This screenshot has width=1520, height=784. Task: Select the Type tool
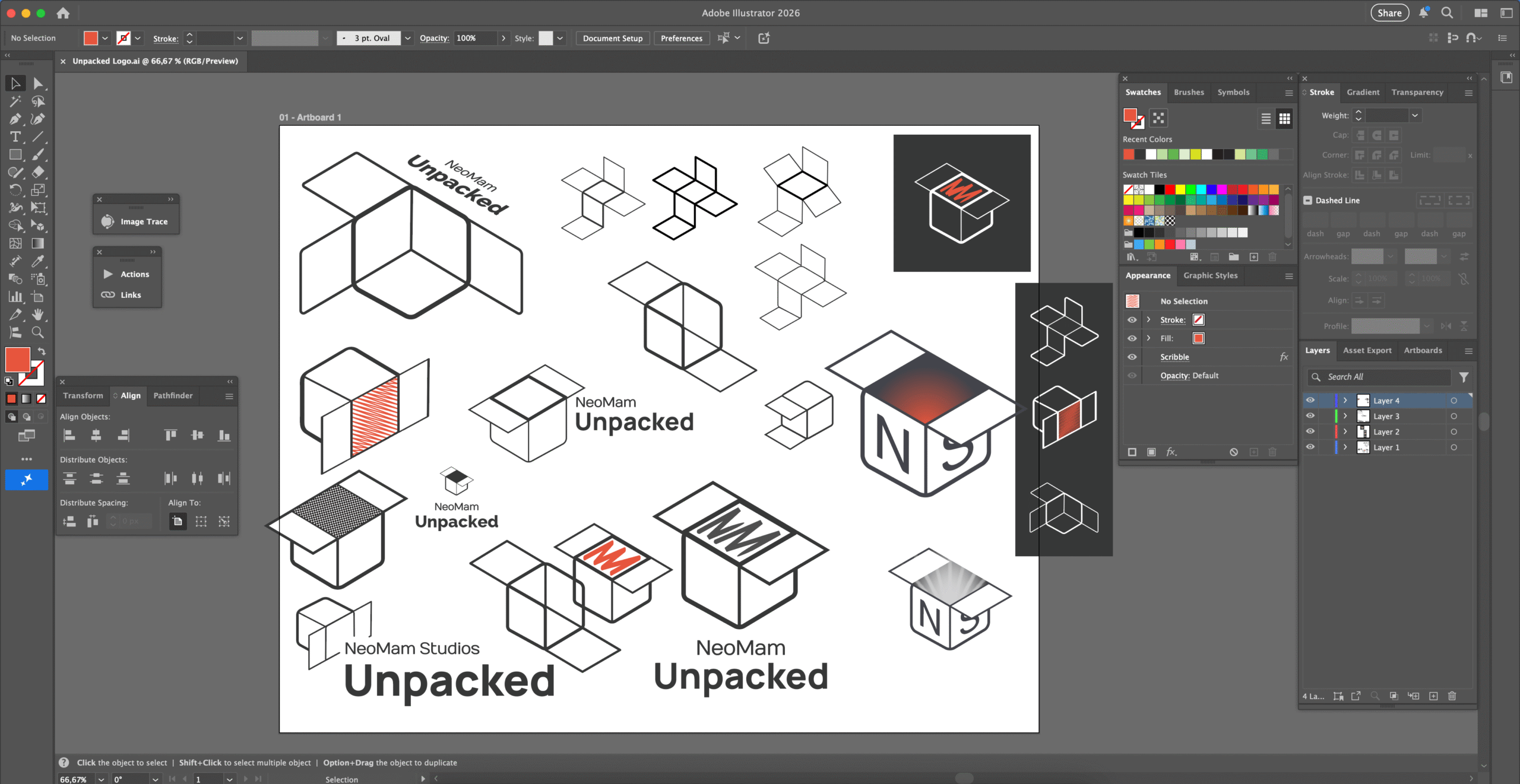click(15, 137)
